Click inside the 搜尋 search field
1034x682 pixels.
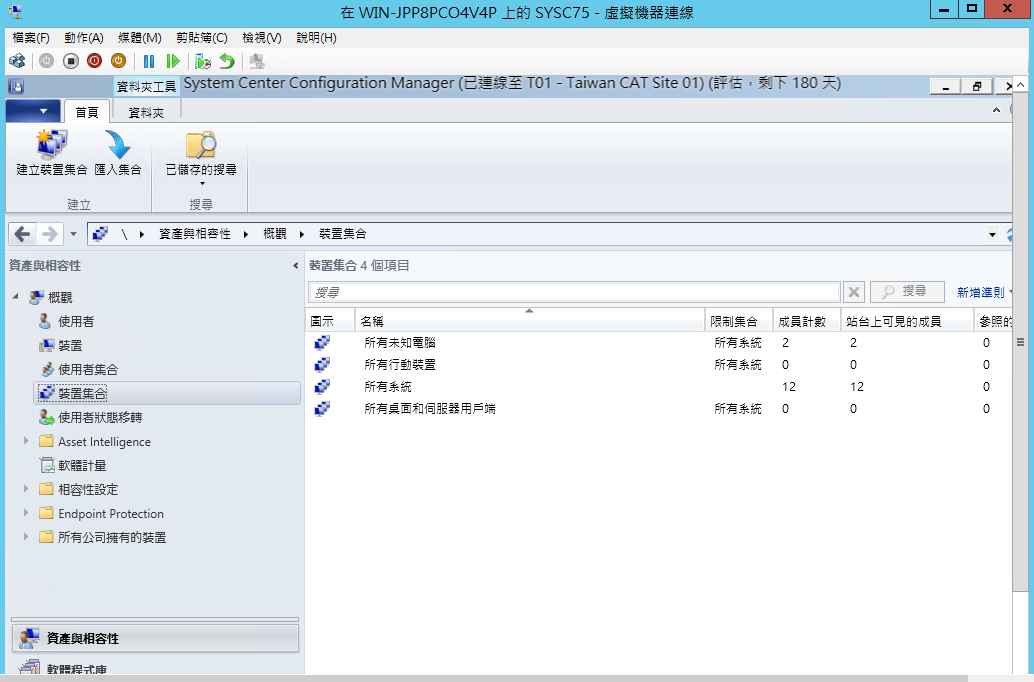tap(574, 292)
